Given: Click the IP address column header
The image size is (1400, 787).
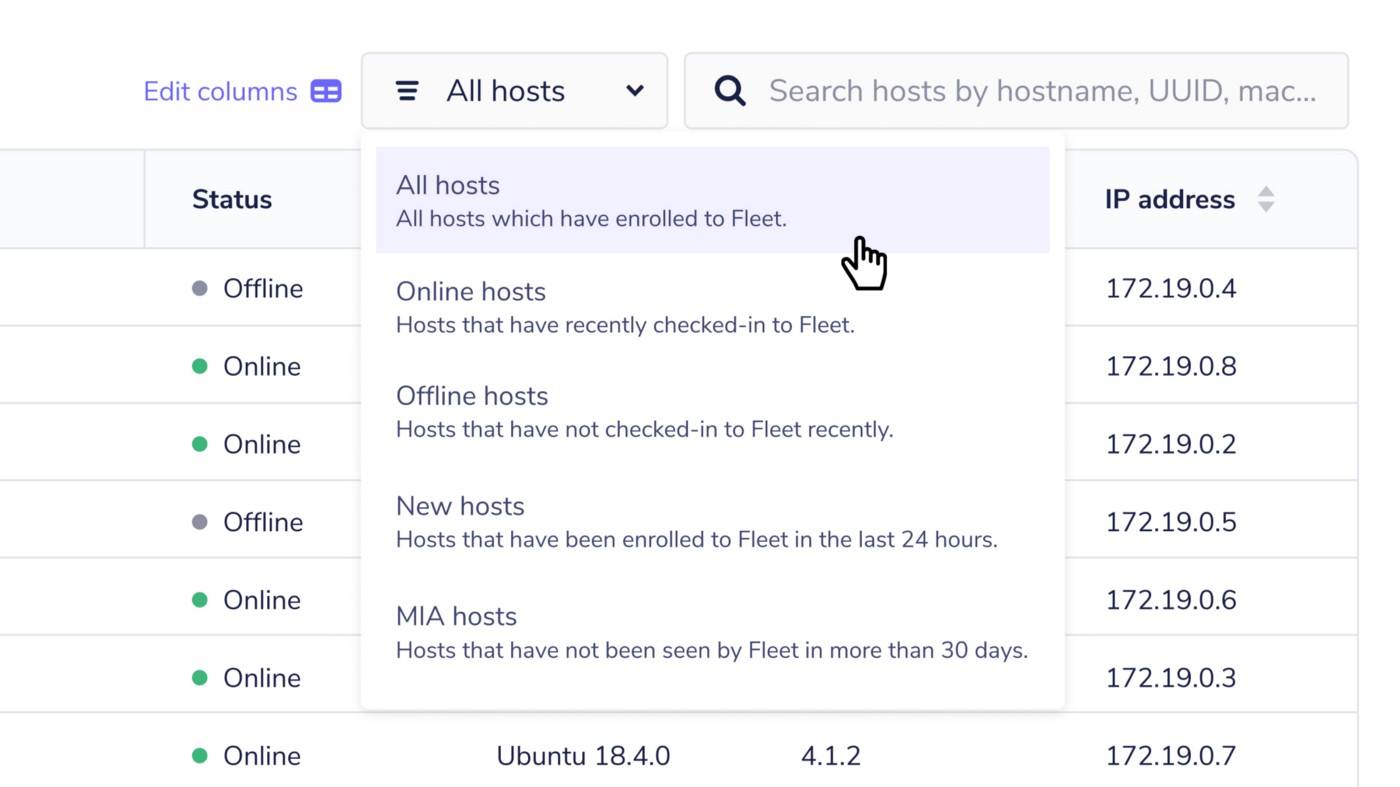Looking at the screenshot, I should pos(1170,199).
